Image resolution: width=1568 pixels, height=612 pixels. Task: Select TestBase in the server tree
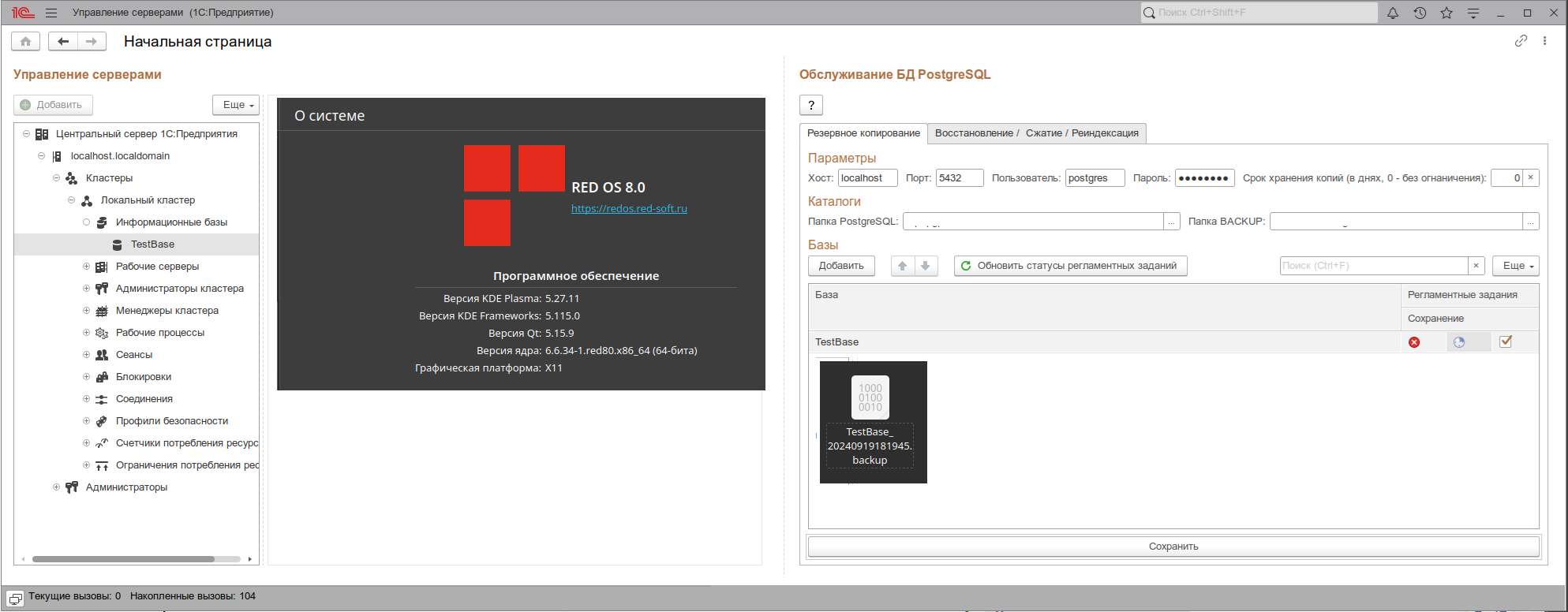pos(152,244)
